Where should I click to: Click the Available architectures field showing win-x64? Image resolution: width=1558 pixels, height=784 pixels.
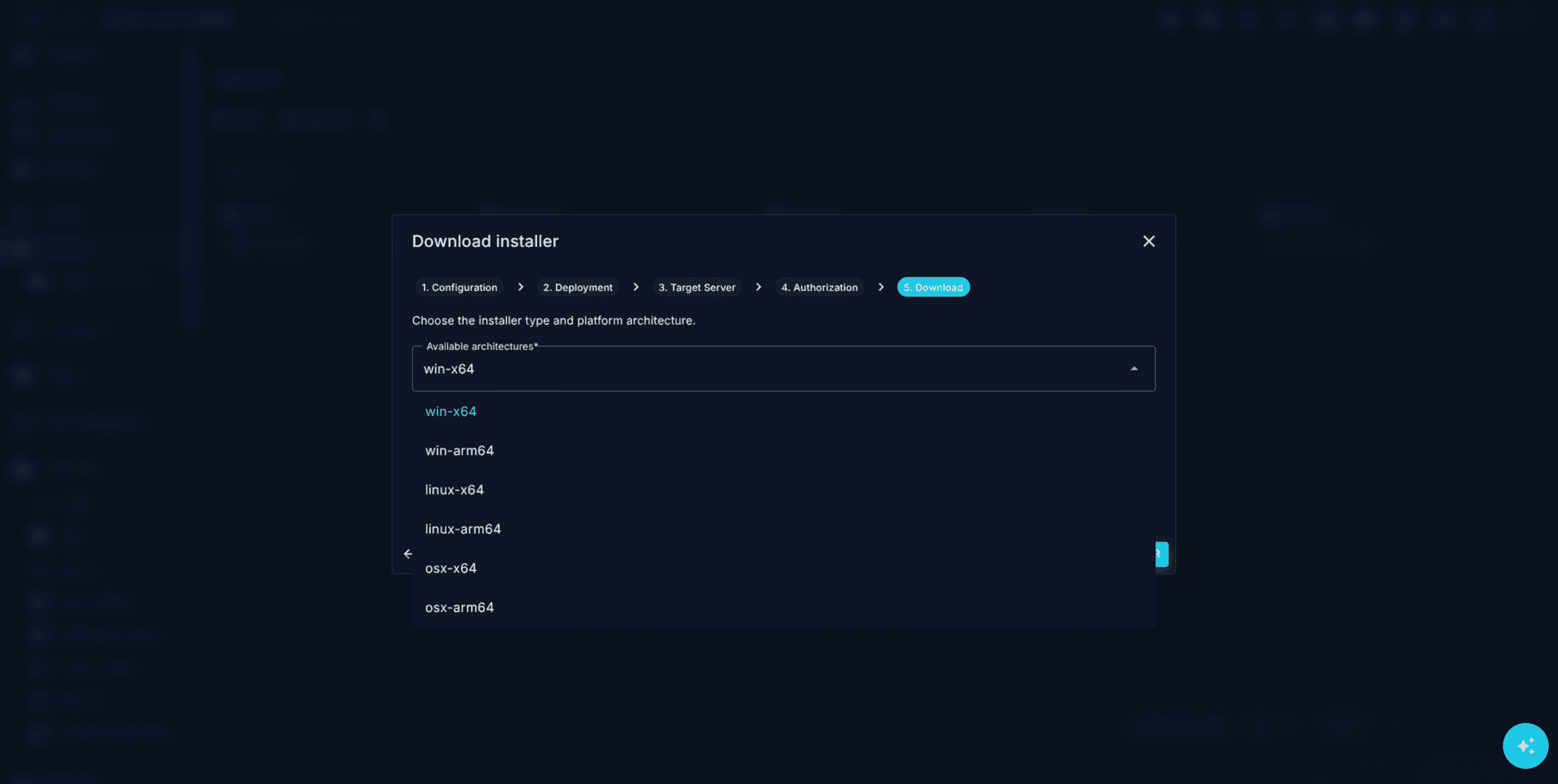click(x=784, y=369)
